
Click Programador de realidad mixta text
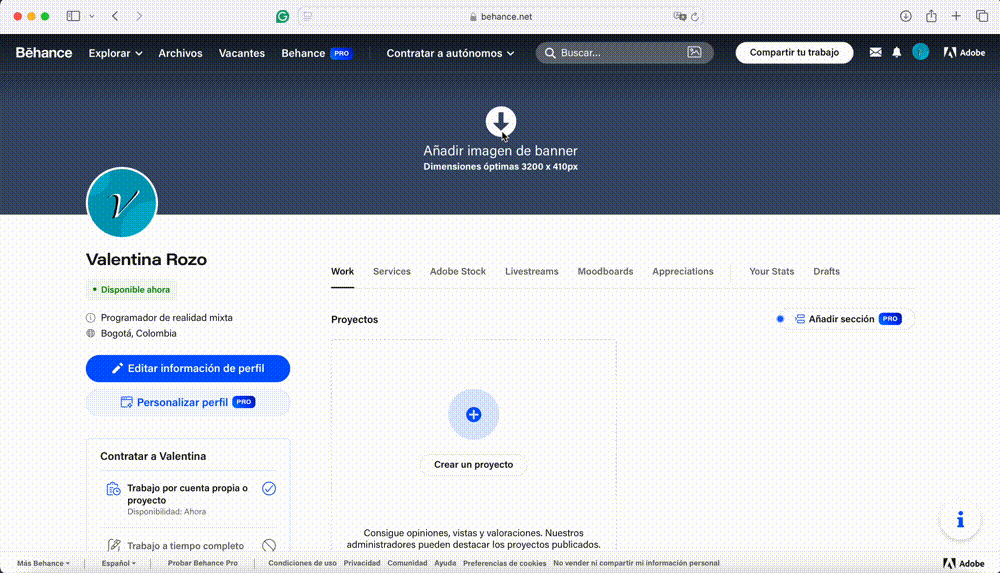click(166, 318)
